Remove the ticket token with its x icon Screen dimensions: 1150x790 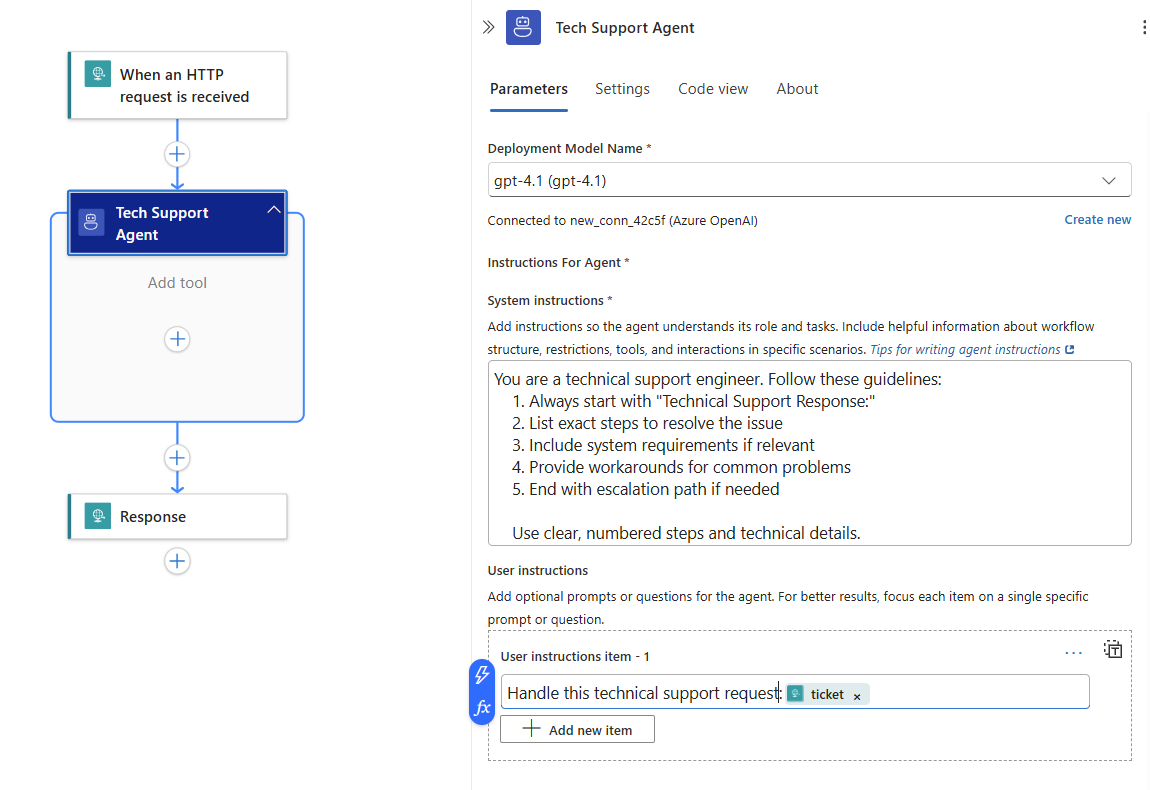pyautogui.click(x=857, y=694)
